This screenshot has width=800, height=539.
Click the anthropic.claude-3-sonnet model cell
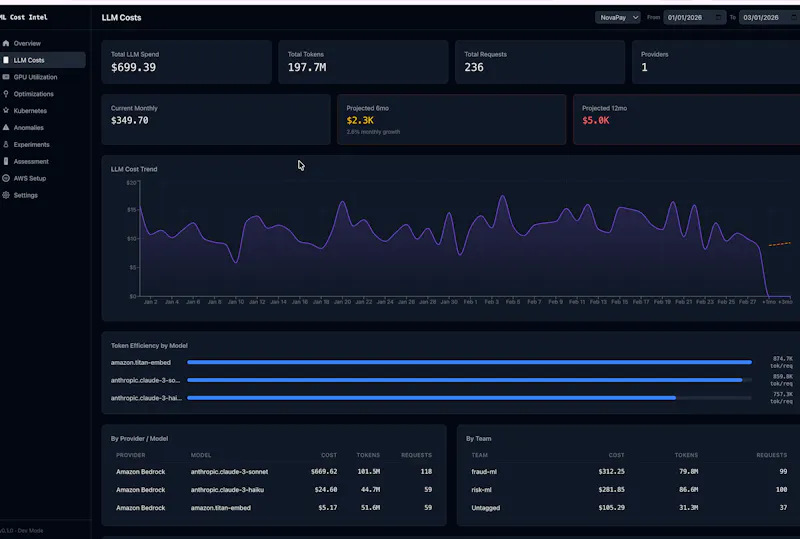click(x=230, y=472)
